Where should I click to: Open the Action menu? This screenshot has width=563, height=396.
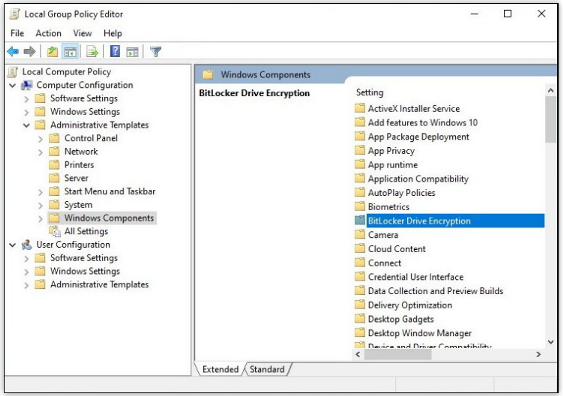click(x=48, y=33)
